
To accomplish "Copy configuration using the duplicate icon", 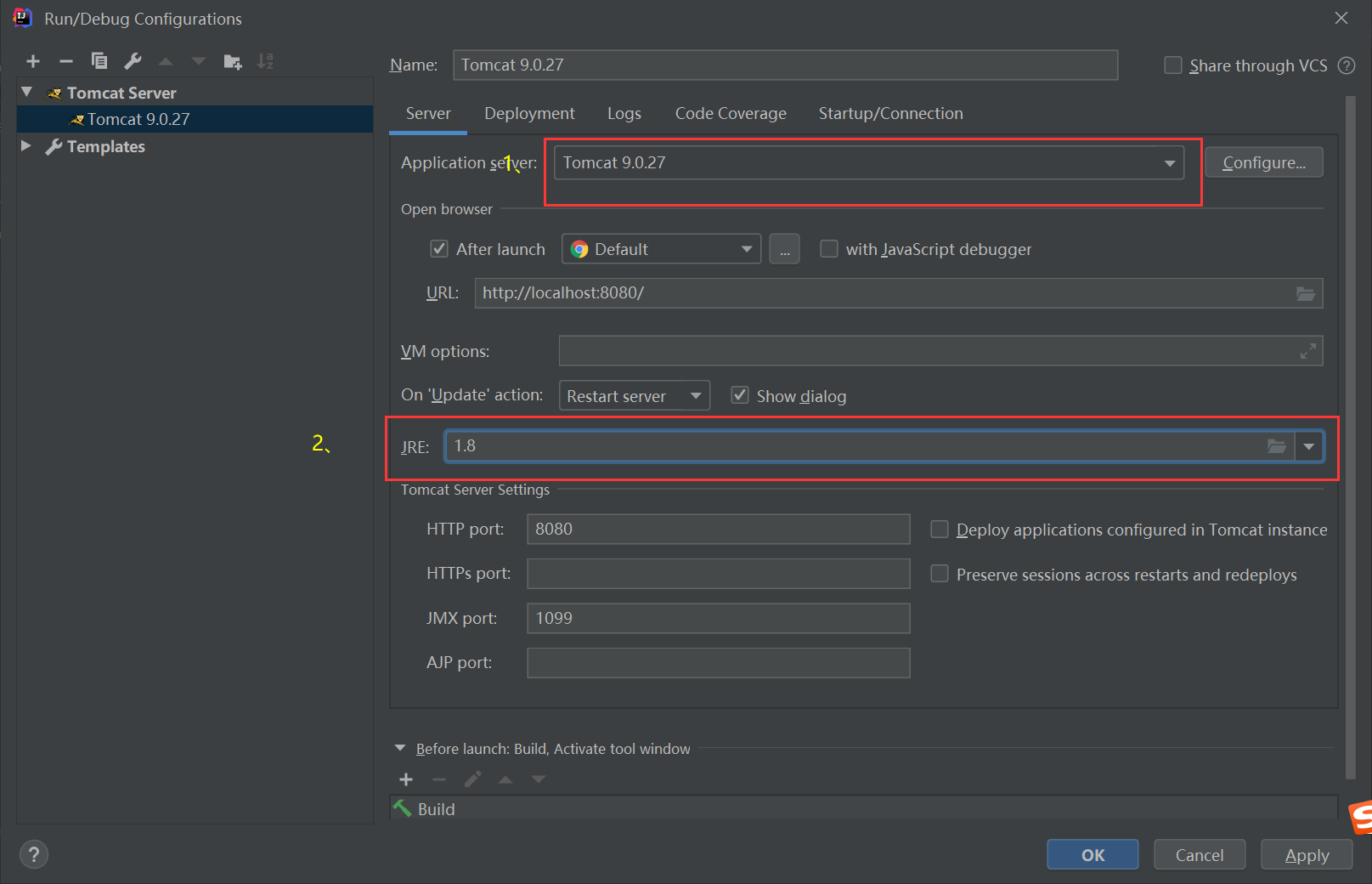I will 99,61.
